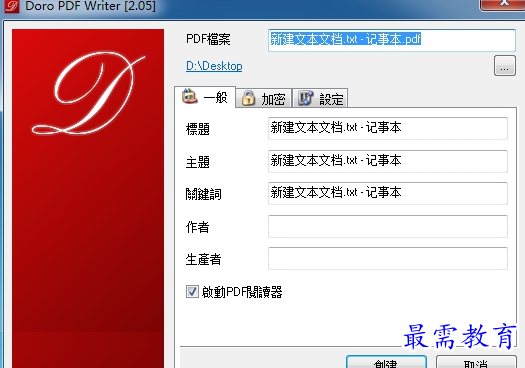Click in the 主題 input field
This screenshot has width=525, height=368.
coord(388,161)
